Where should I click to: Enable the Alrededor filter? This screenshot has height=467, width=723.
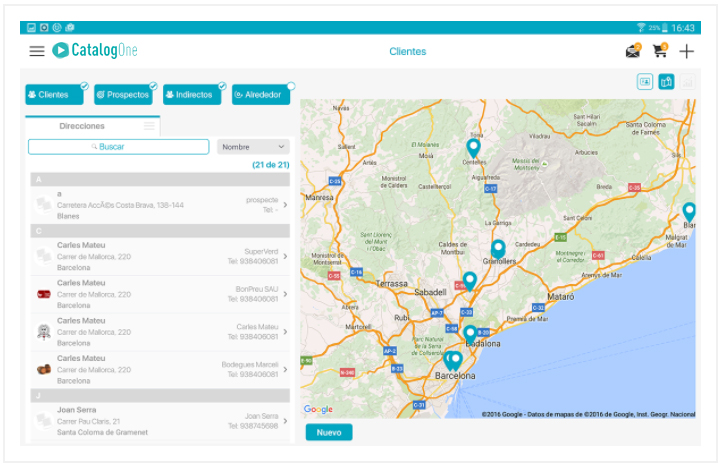261,95
